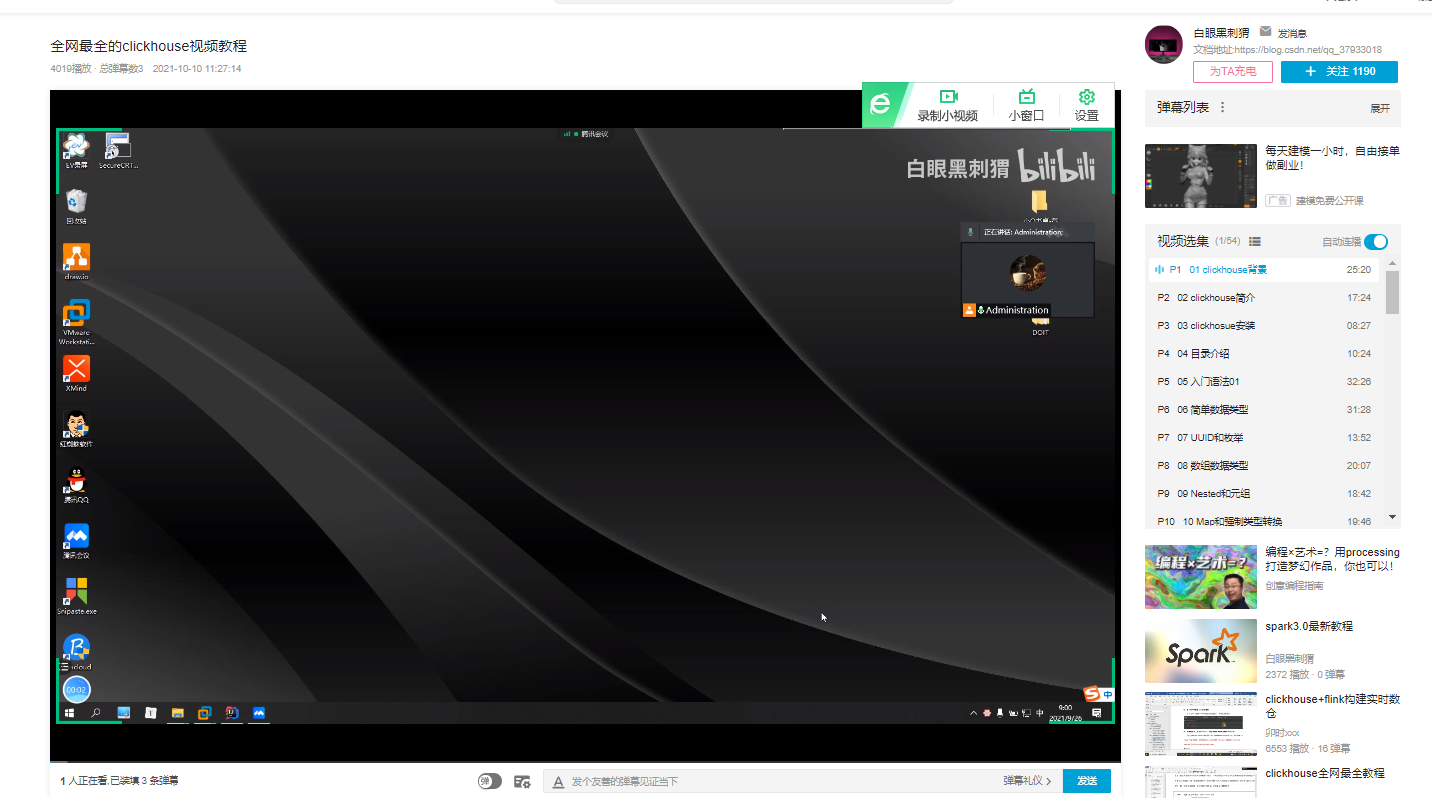Click the episode list scroll-down arrow
This screenshot has width=1432, height=798.
coord(1393,517)
